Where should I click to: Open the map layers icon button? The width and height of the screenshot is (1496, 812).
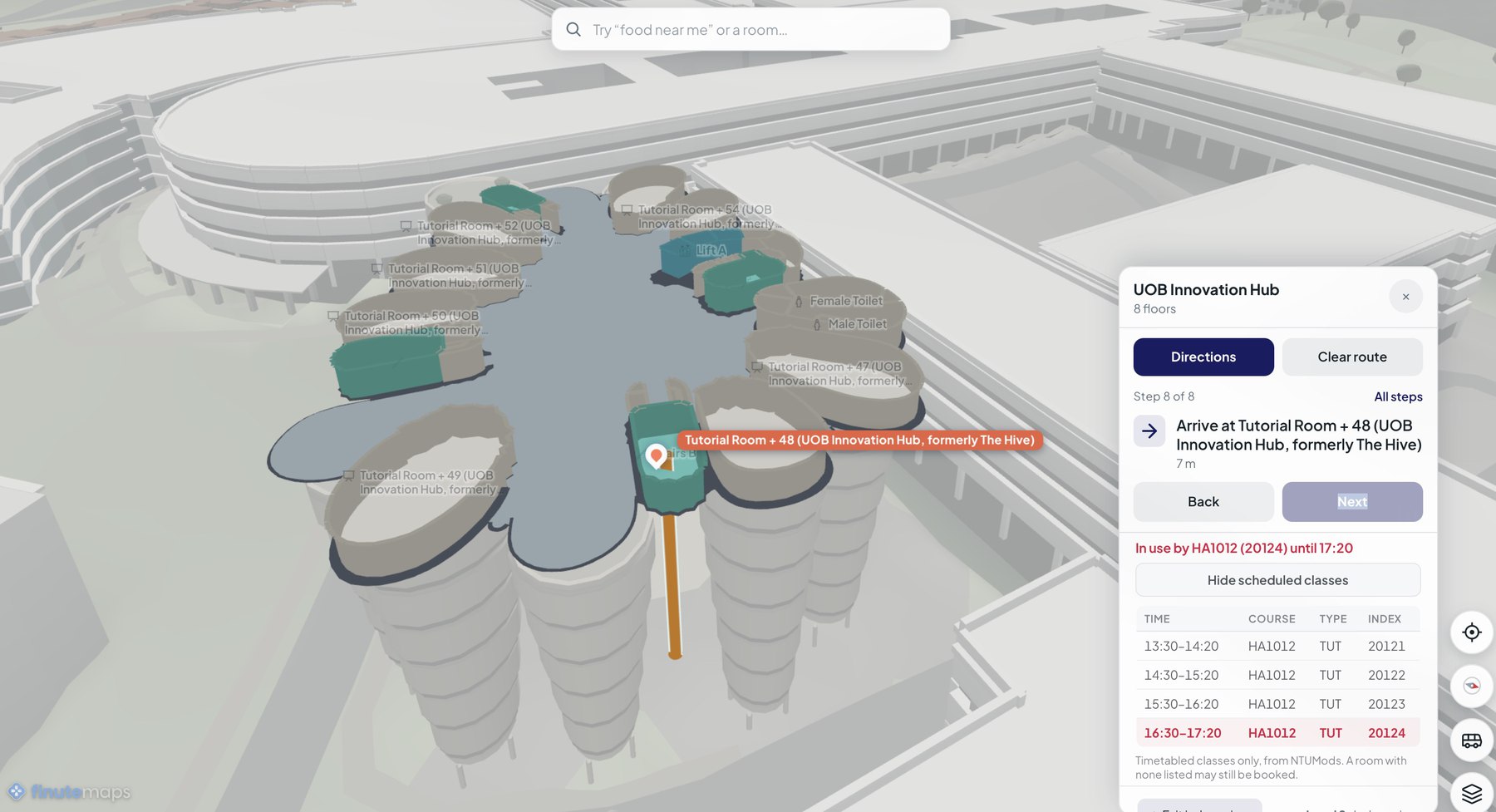pyautogui.click(x=1472, y=793)
